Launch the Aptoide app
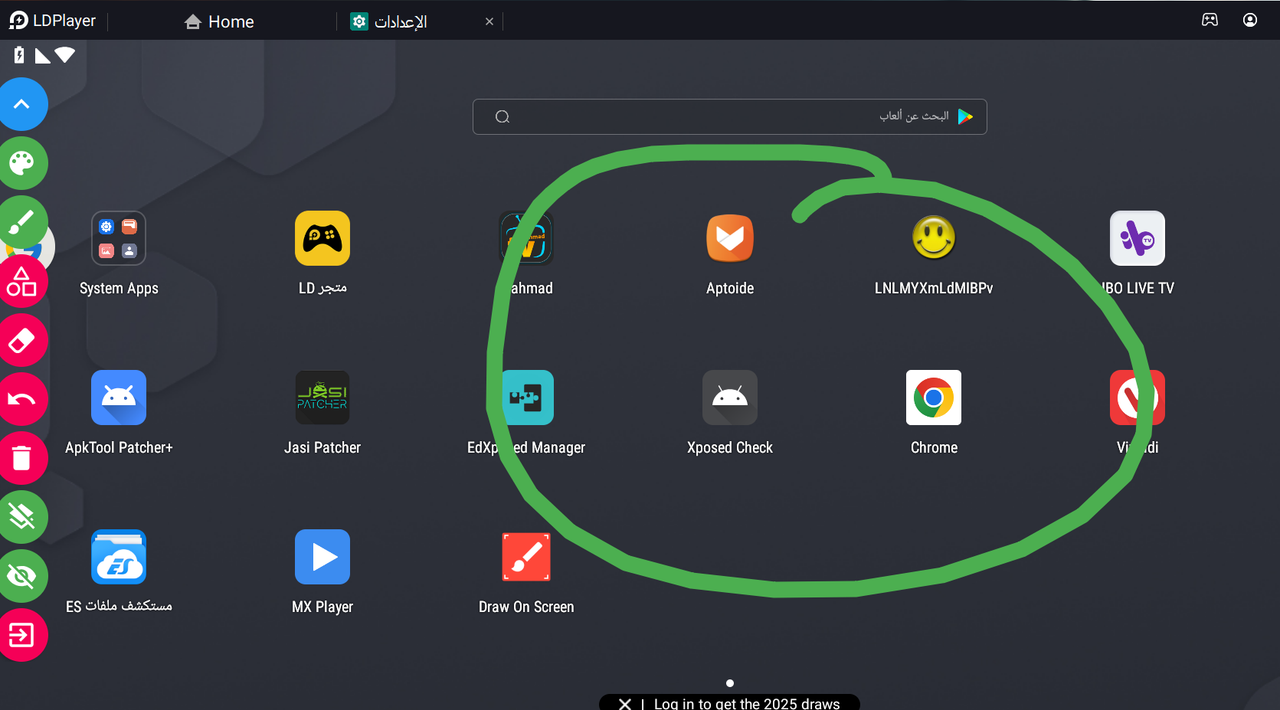The image size is (1280, 710). [x=730, y=238]
